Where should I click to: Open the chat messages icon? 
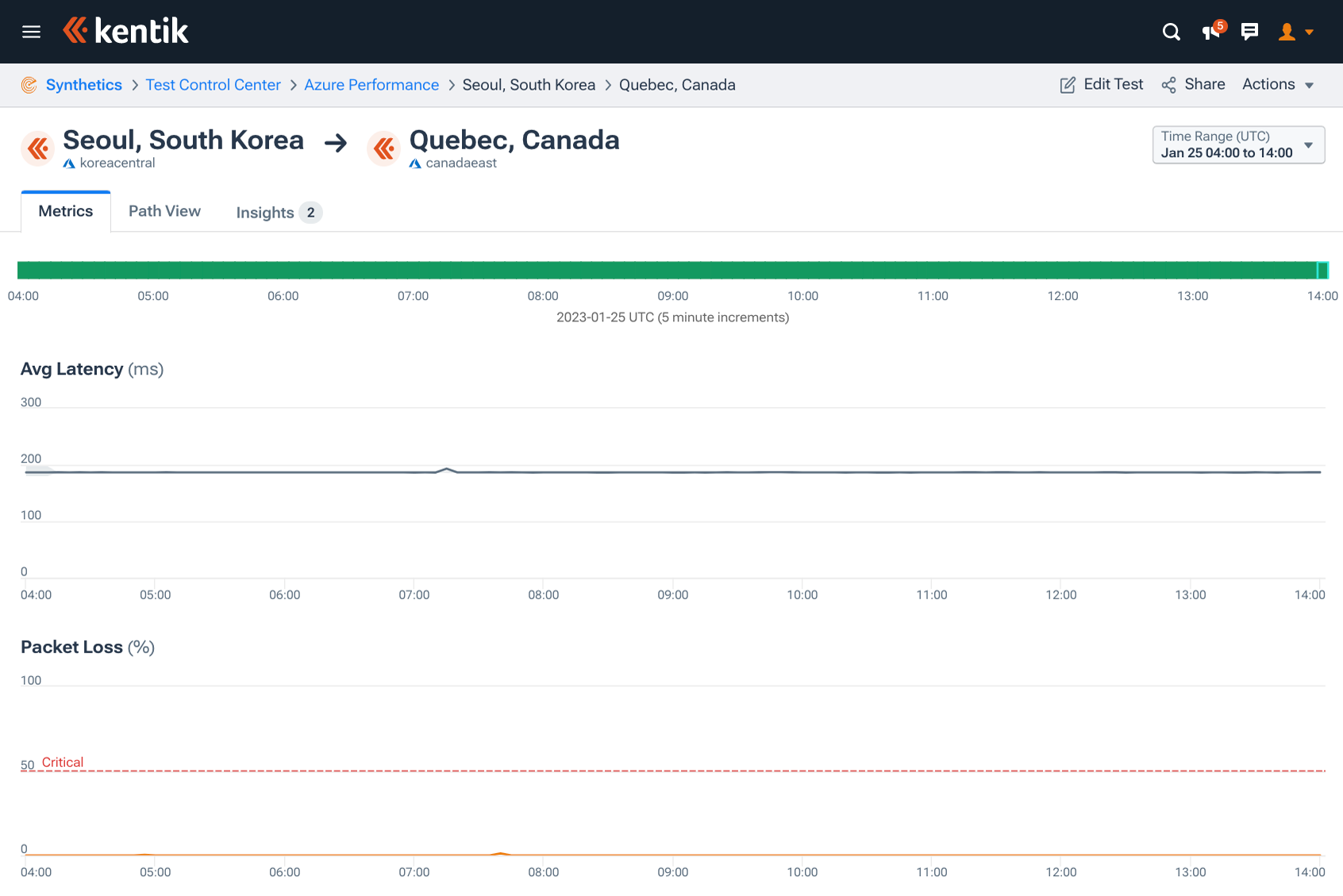1249,32
